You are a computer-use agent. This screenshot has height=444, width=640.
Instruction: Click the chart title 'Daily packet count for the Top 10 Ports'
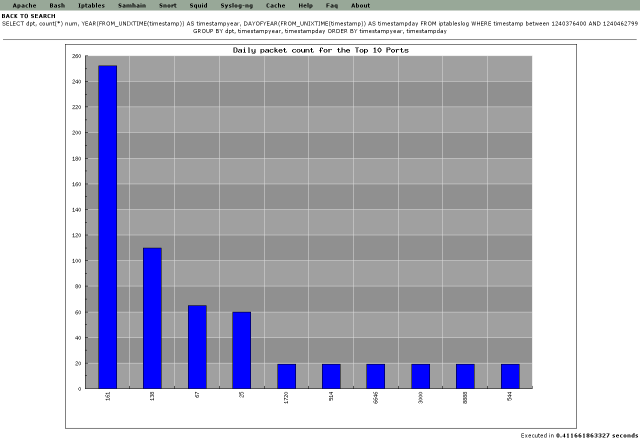320,50
